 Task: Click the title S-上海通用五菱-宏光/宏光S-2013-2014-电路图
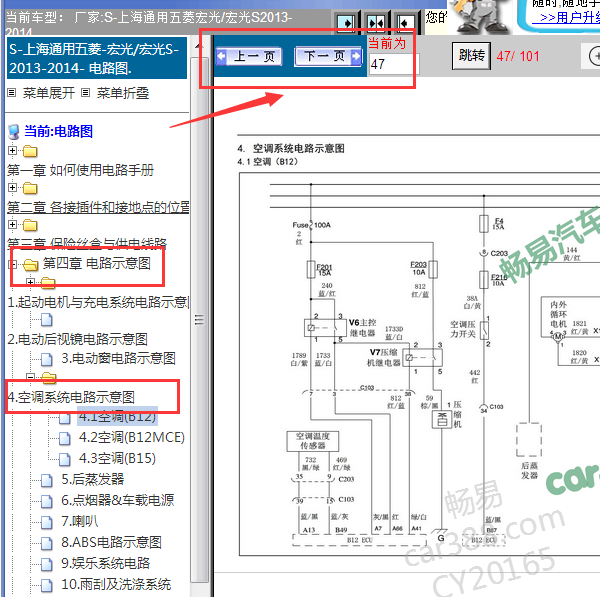click(x=97, y=58)
